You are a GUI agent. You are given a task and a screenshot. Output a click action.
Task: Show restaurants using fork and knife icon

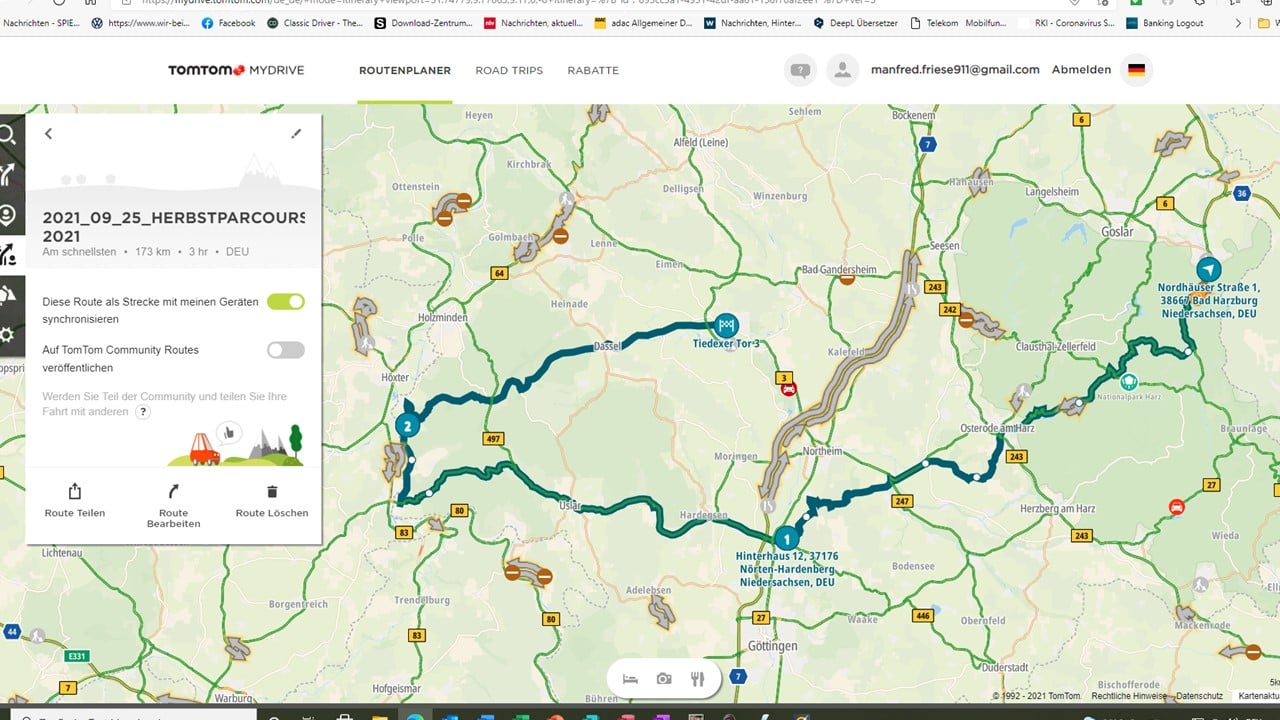coord(698,679)
